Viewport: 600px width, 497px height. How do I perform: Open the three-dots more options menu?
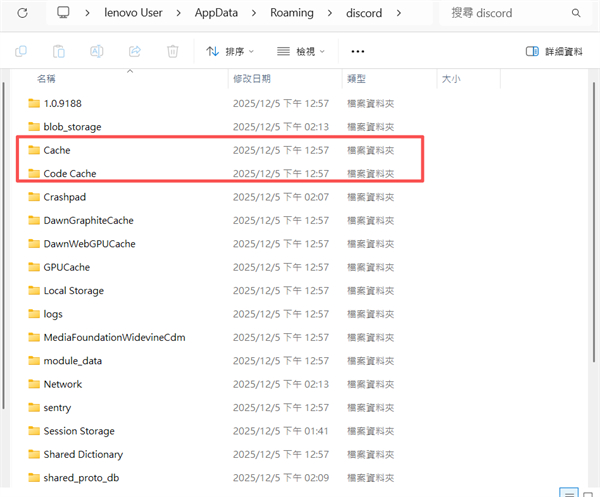(358, 51)
